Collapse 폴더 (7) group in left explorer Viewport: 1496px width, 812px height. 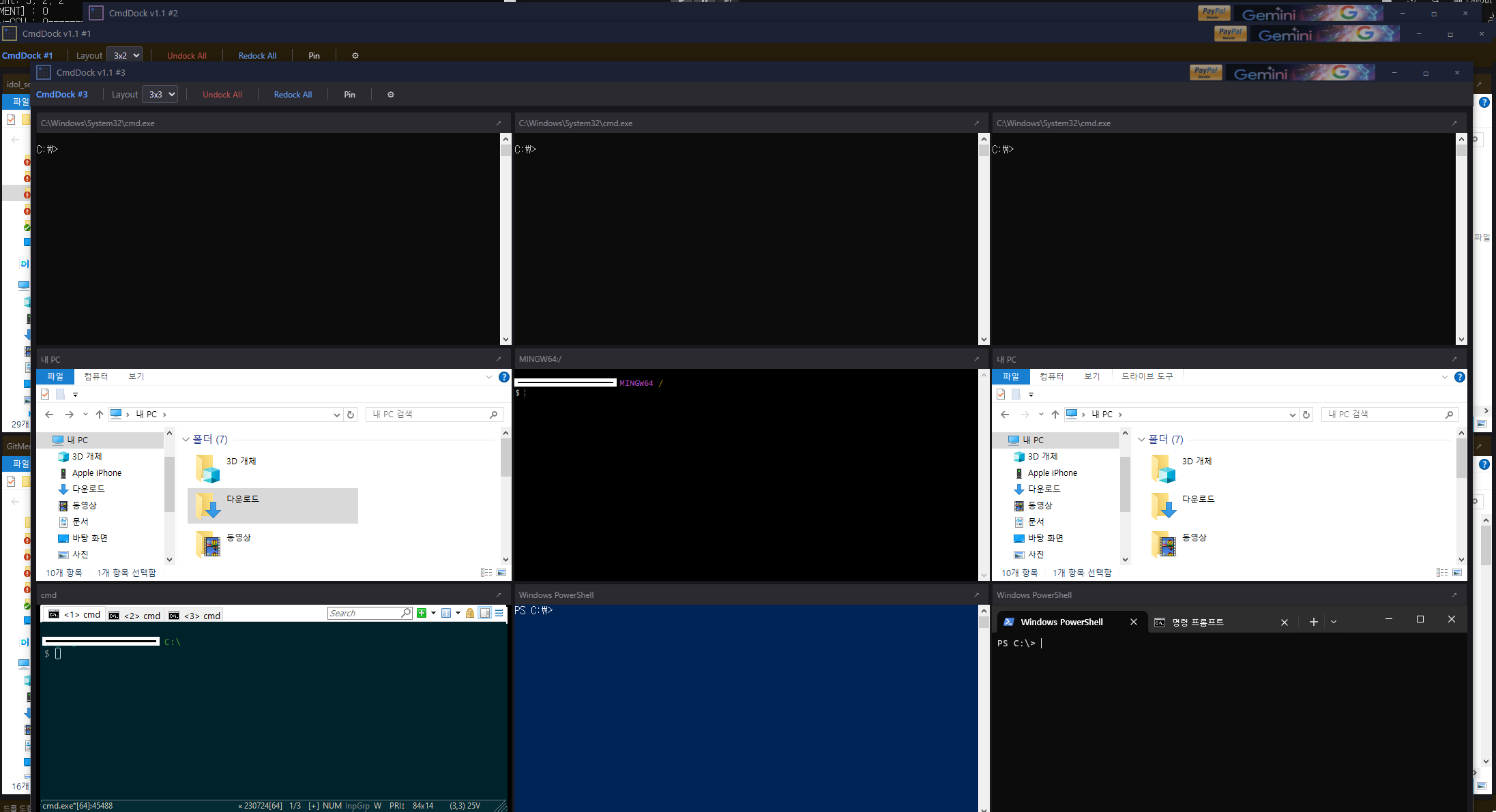[x=186, y=440]
